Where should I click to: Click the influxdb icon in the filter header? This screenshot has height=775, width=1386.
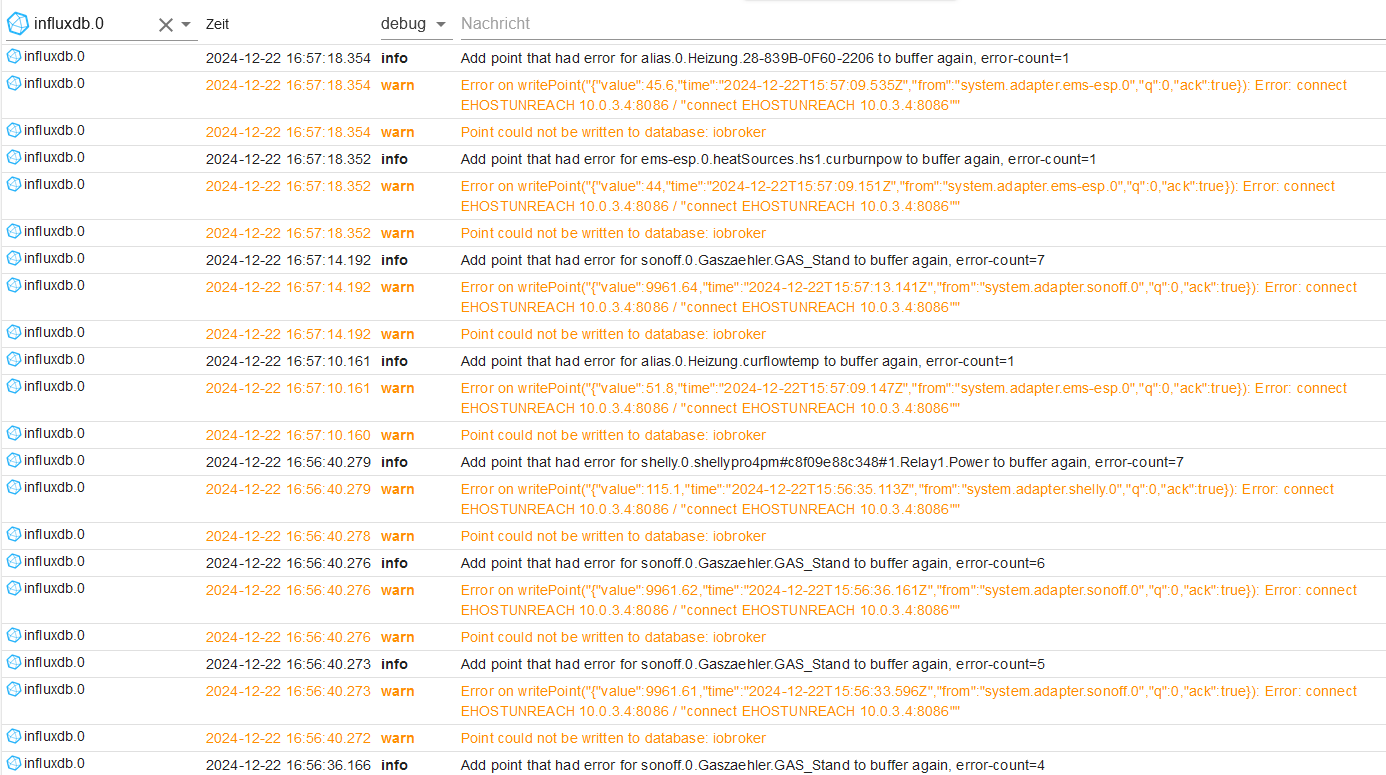click(18, 24)
